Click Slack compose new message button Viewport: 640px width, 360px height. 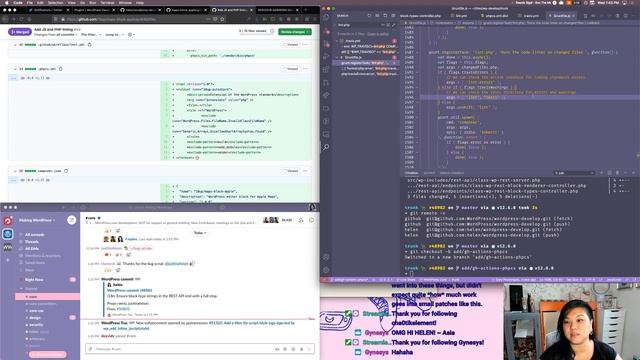(x=71, y=220)
